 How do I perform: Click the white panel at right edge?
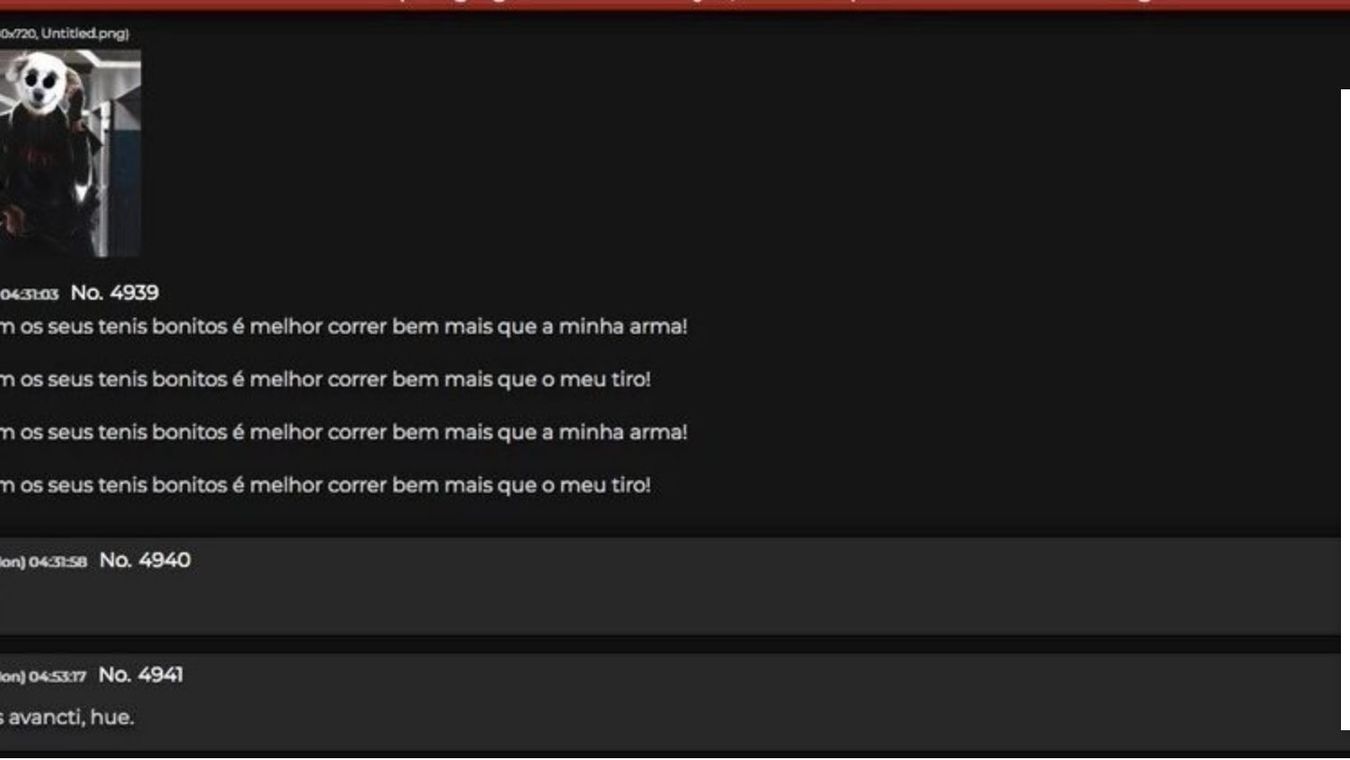point(1345,410)
